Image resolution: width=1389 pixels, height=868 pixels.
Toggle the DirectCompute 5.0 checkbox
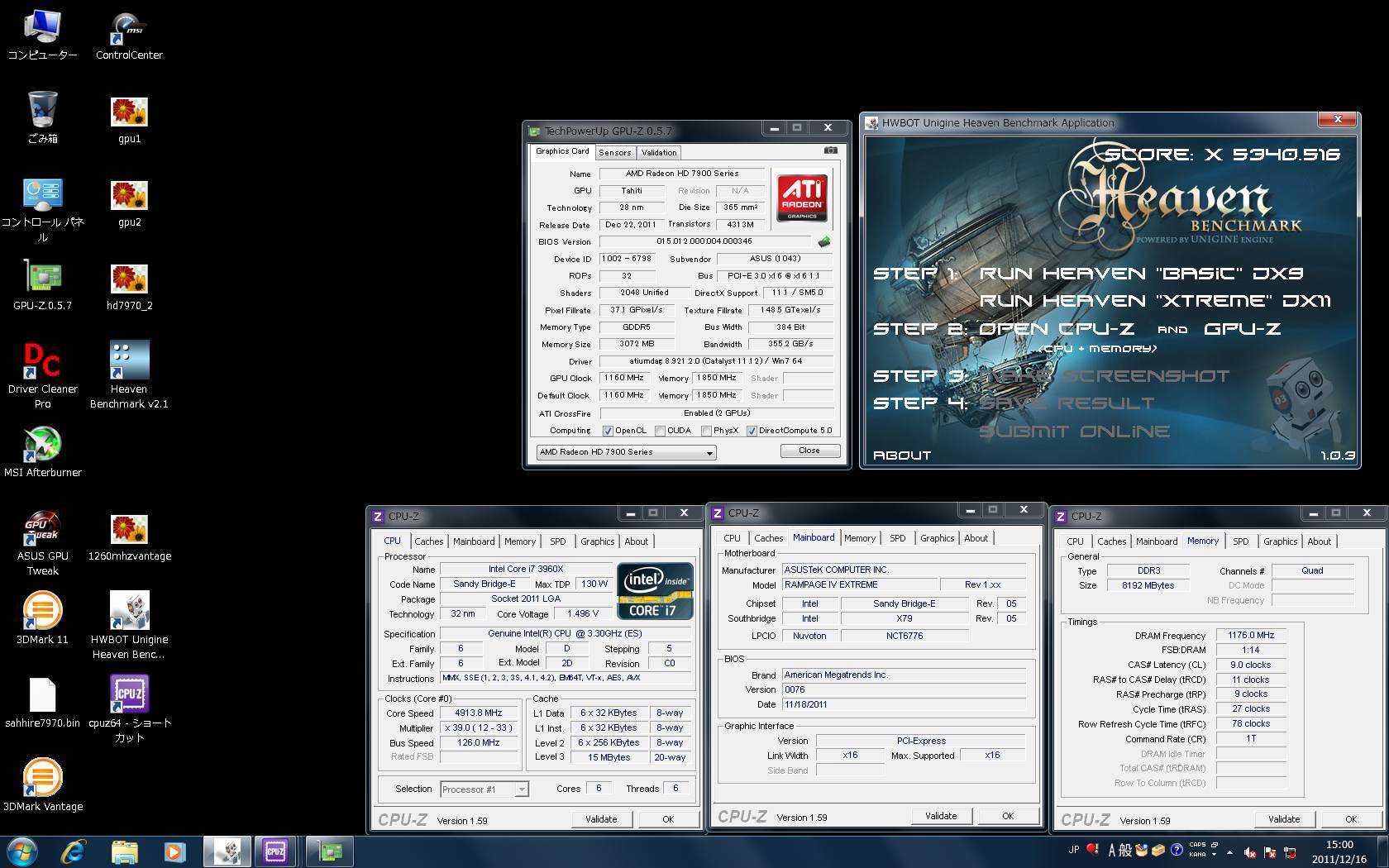click(752, 431)
